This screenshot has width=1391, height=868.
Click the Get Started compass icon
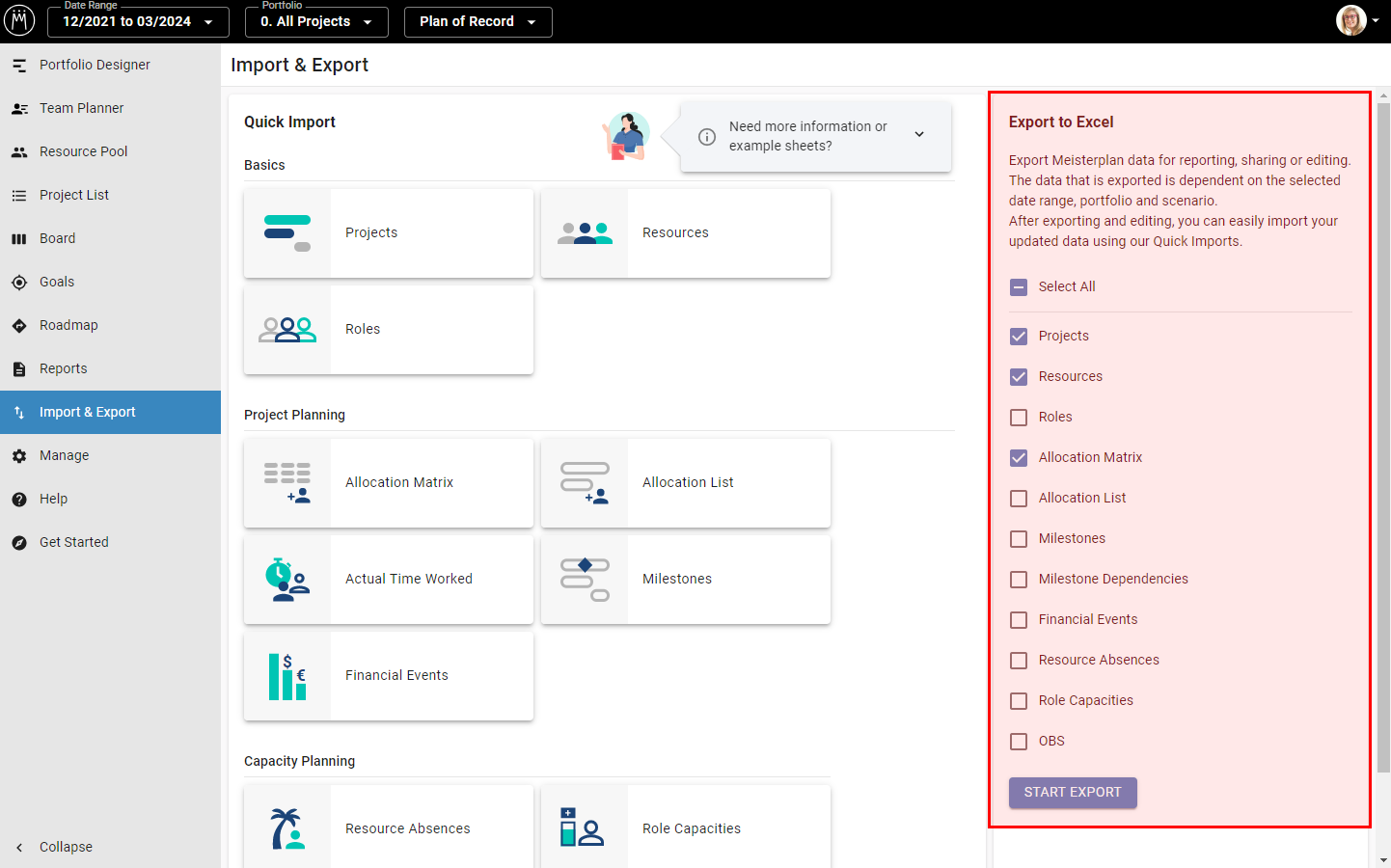(x=19, y=543)
